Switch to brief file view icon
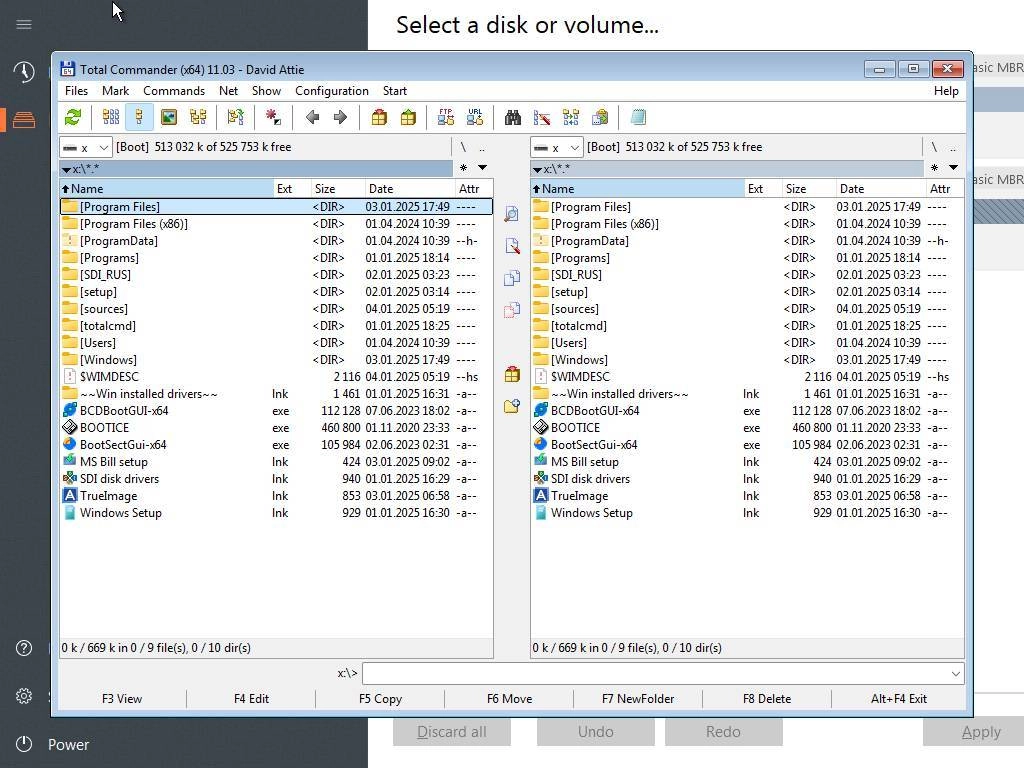This screenshot has width=1024, height=768. point(110,118)
